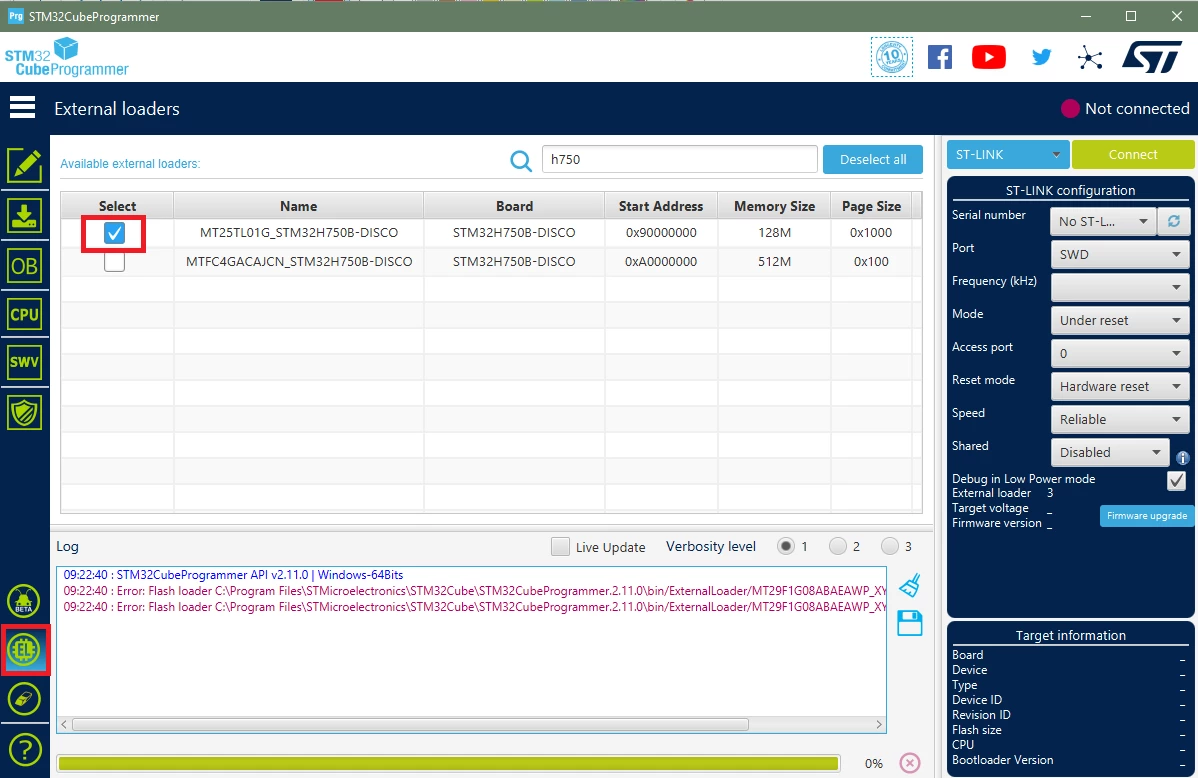Open the Port SWD dropdown
1198x778 pixels.
coord(1120,254)
